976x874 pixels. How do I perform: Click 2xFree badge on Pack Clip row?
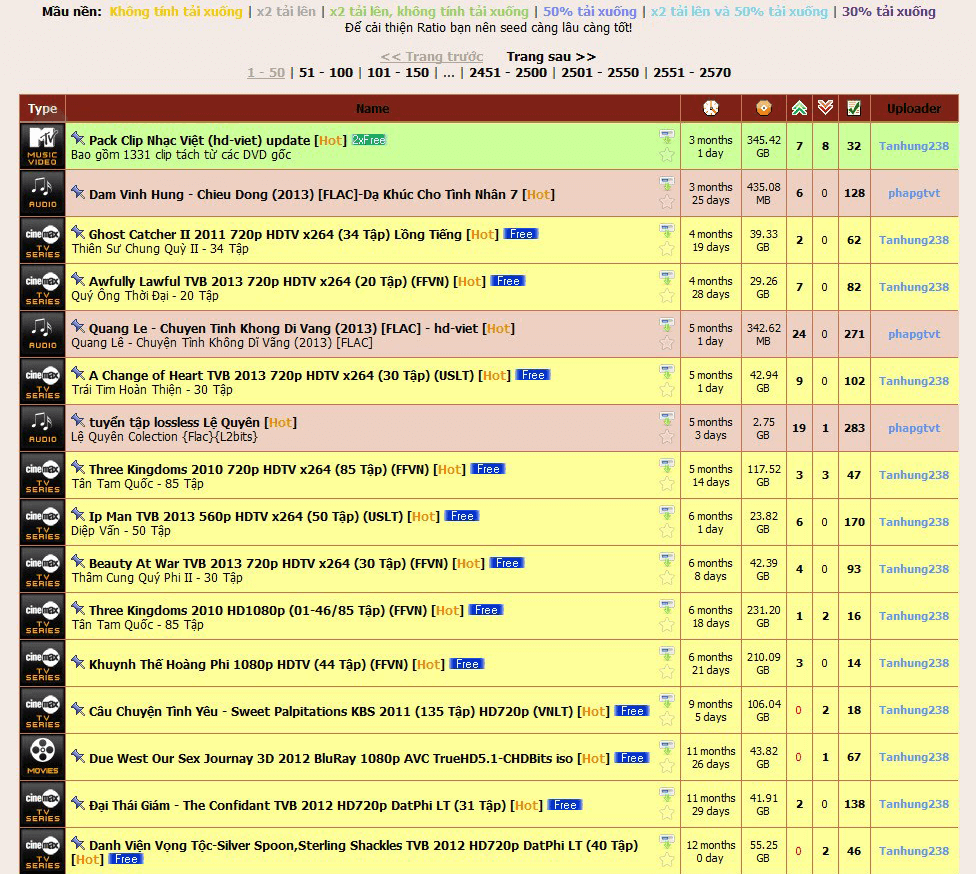(369, 140)
